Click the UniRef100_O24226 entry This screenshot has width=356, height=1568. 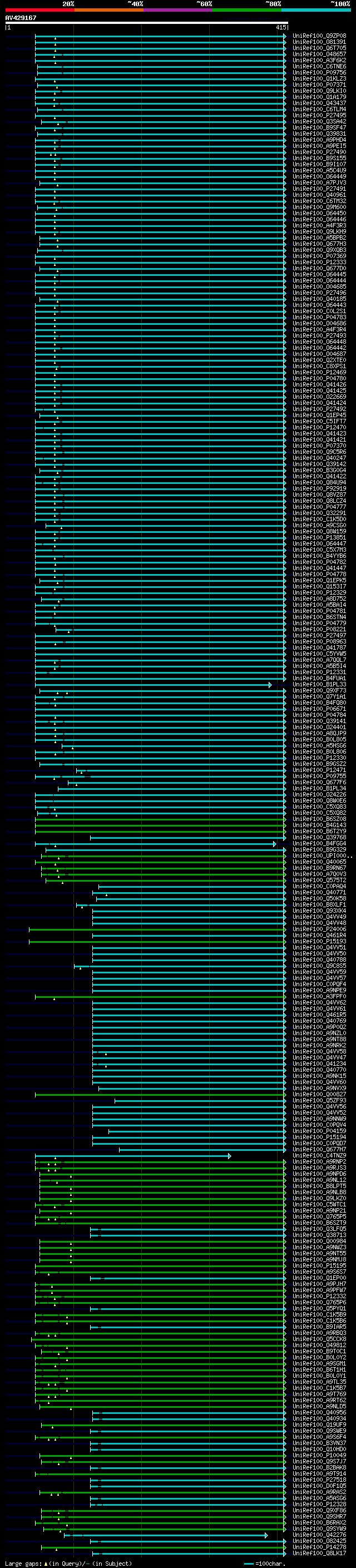pyautogui.click(x=319, y=794)
